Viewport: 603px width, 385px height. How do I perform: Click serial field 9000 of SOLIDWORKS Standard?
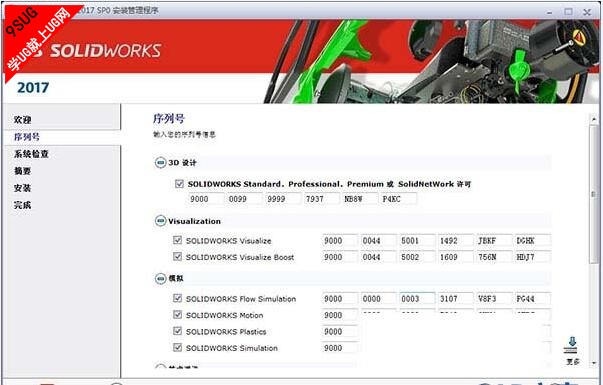(206, 199)
